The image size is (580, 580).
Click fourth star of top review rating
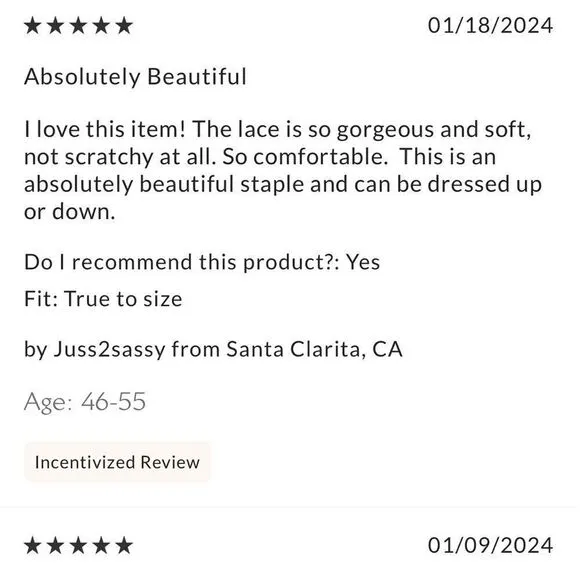click(x=101, y=26)
